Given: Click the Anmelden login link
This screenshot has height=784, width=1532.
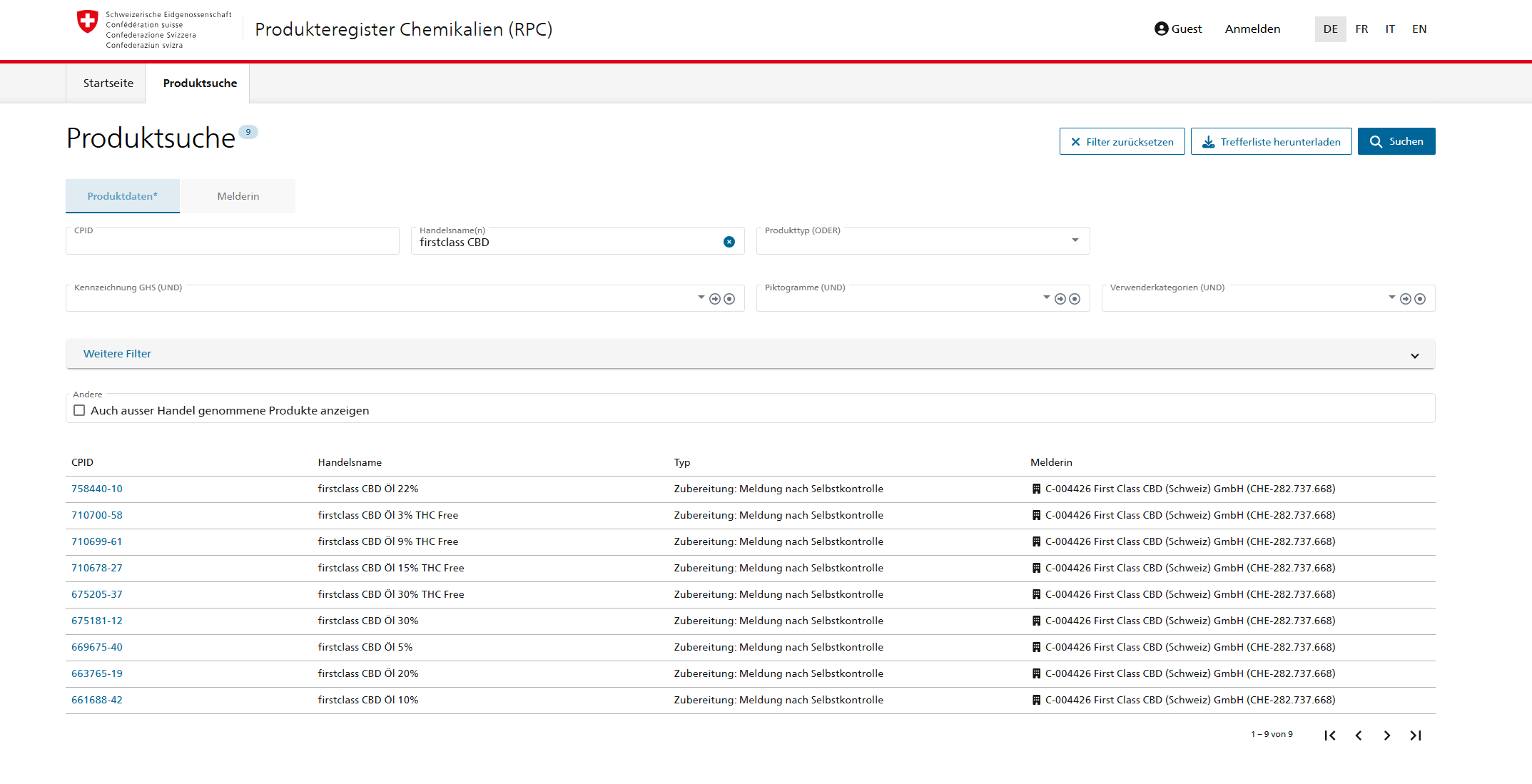Looking at the screenshot, I should point(1252,29).
